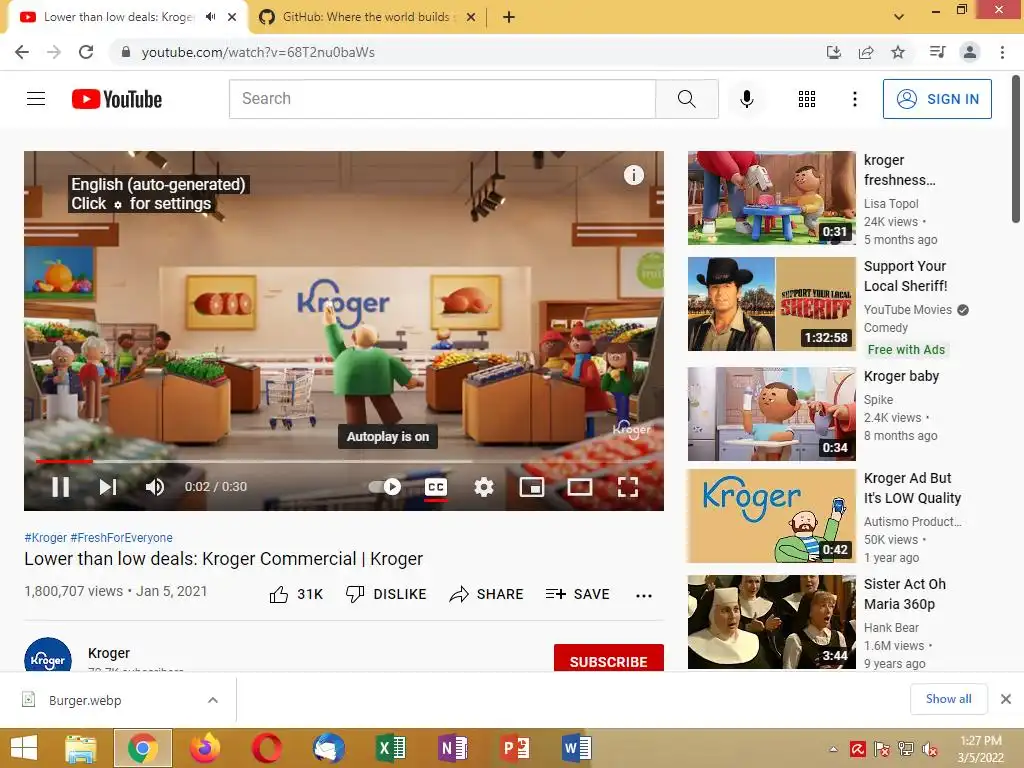1024x768 pixels.
Task: Expand Burger.webp download options arrow
Action: pyautogui.click(x=212, y=700)
